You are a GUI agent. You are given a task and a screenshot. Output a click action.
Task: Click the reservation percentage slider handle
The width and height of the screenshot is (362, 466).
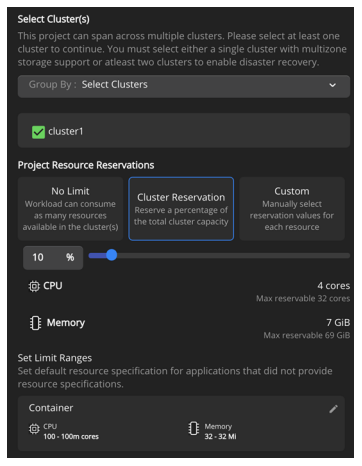click(x=112, y=255)
